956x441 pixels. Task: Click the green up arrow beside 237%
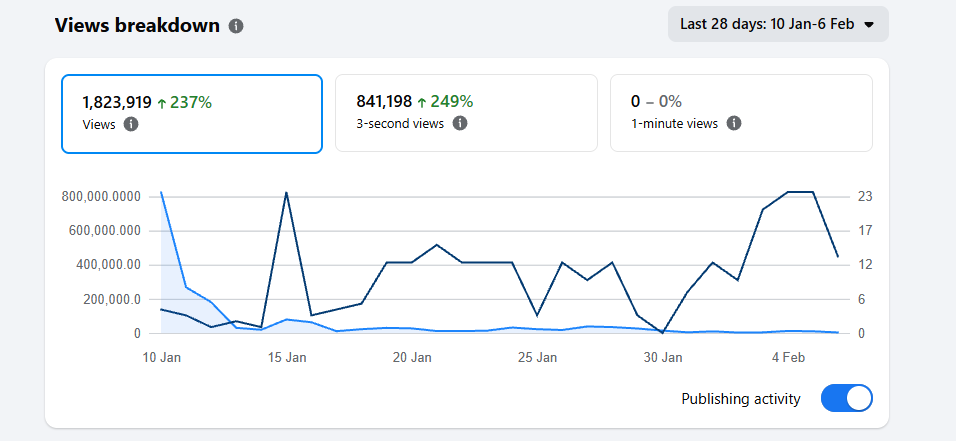tap(161, 101)
